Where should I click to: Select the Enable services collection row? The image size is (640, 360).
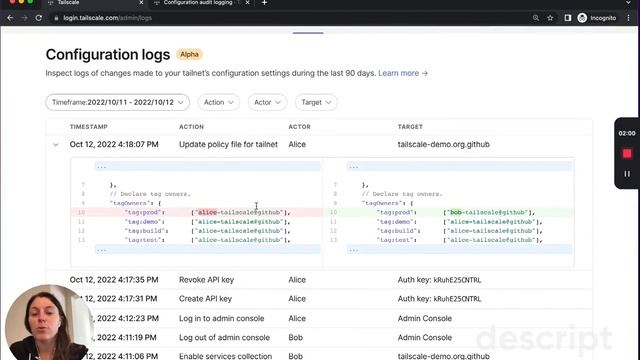coord(319,354)
